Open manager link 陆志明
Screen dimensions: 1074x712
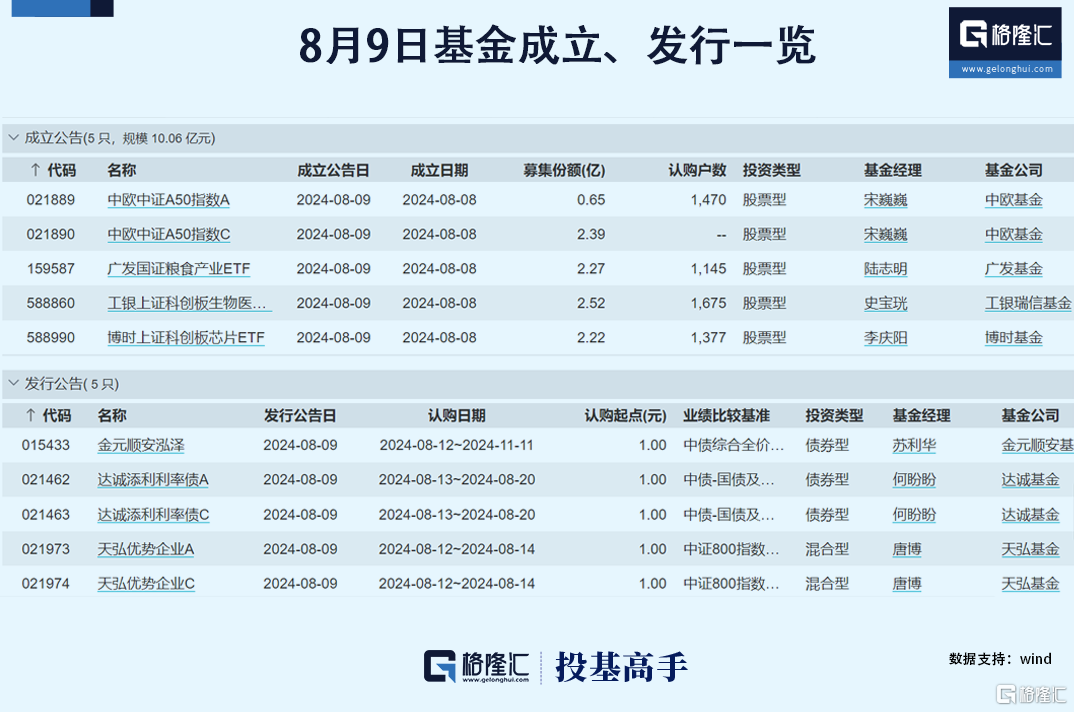886,269
